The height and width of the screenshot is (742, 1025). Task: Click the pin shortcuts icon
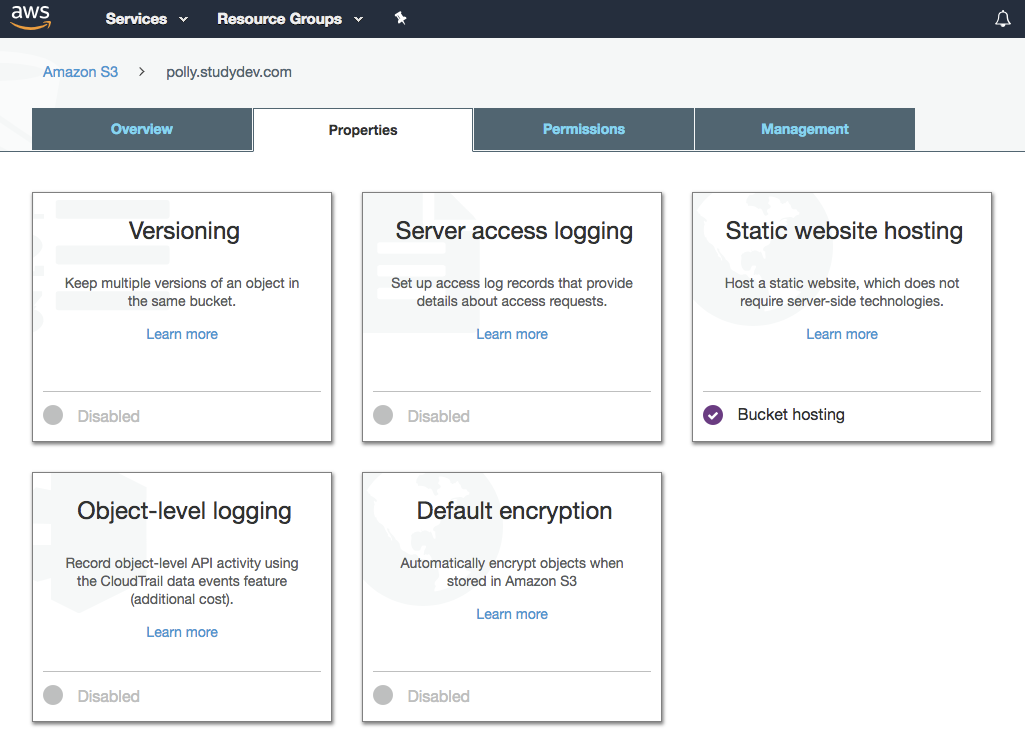tap(401, 18)
